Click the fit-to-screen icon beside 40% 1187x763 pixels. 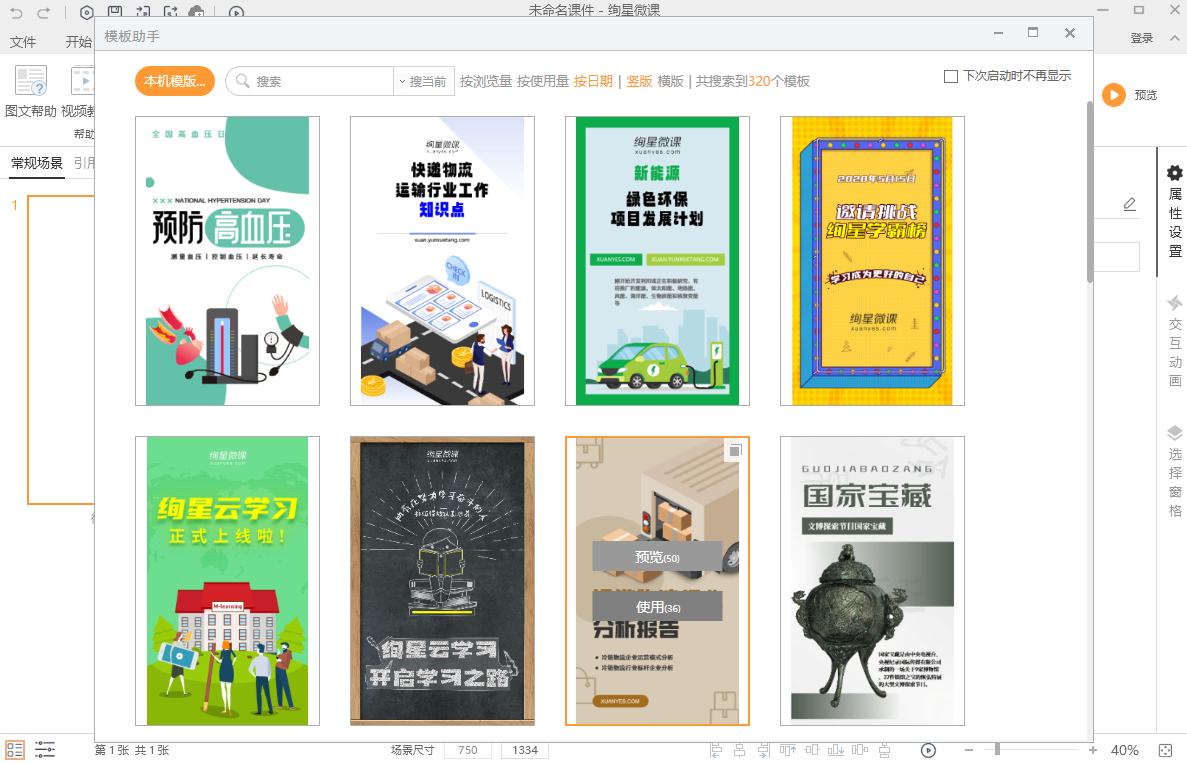click(1165, 750)
